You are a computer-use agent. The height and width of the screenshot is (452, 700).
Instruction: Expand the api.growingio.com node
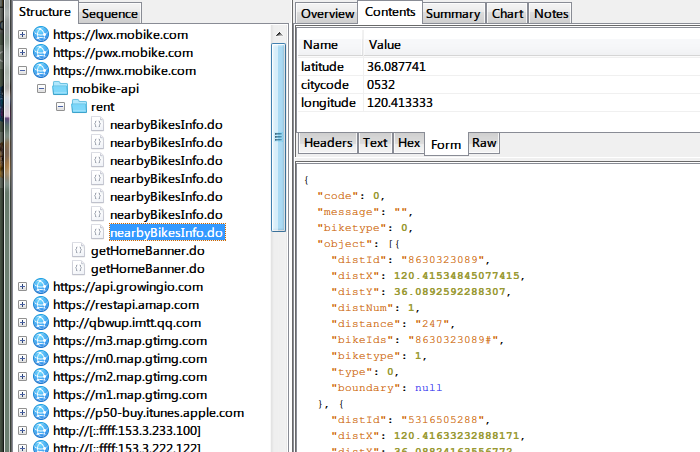[22, 287]
